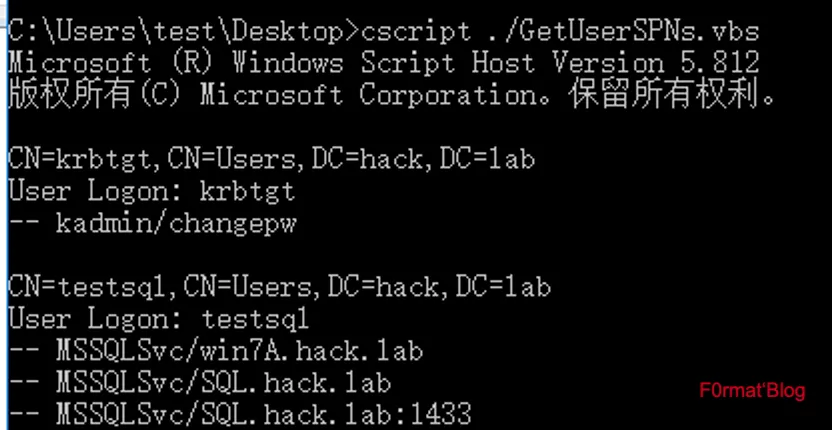The width and height of the screenshot is (832, 430).
Task: Click the kadmin/changepw SPN entry
Action: point(176,223)
